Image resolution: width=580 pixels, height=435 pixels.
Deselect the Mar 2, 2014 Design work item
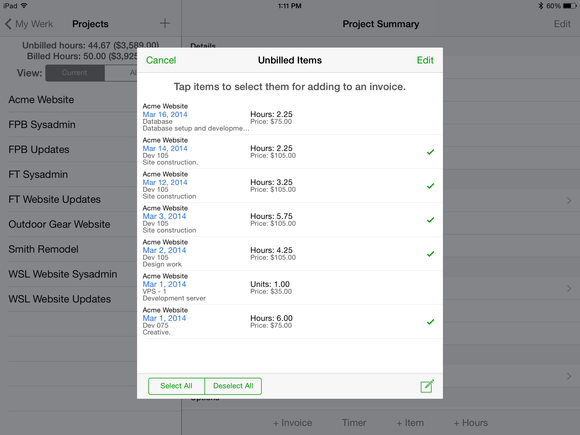290,254
